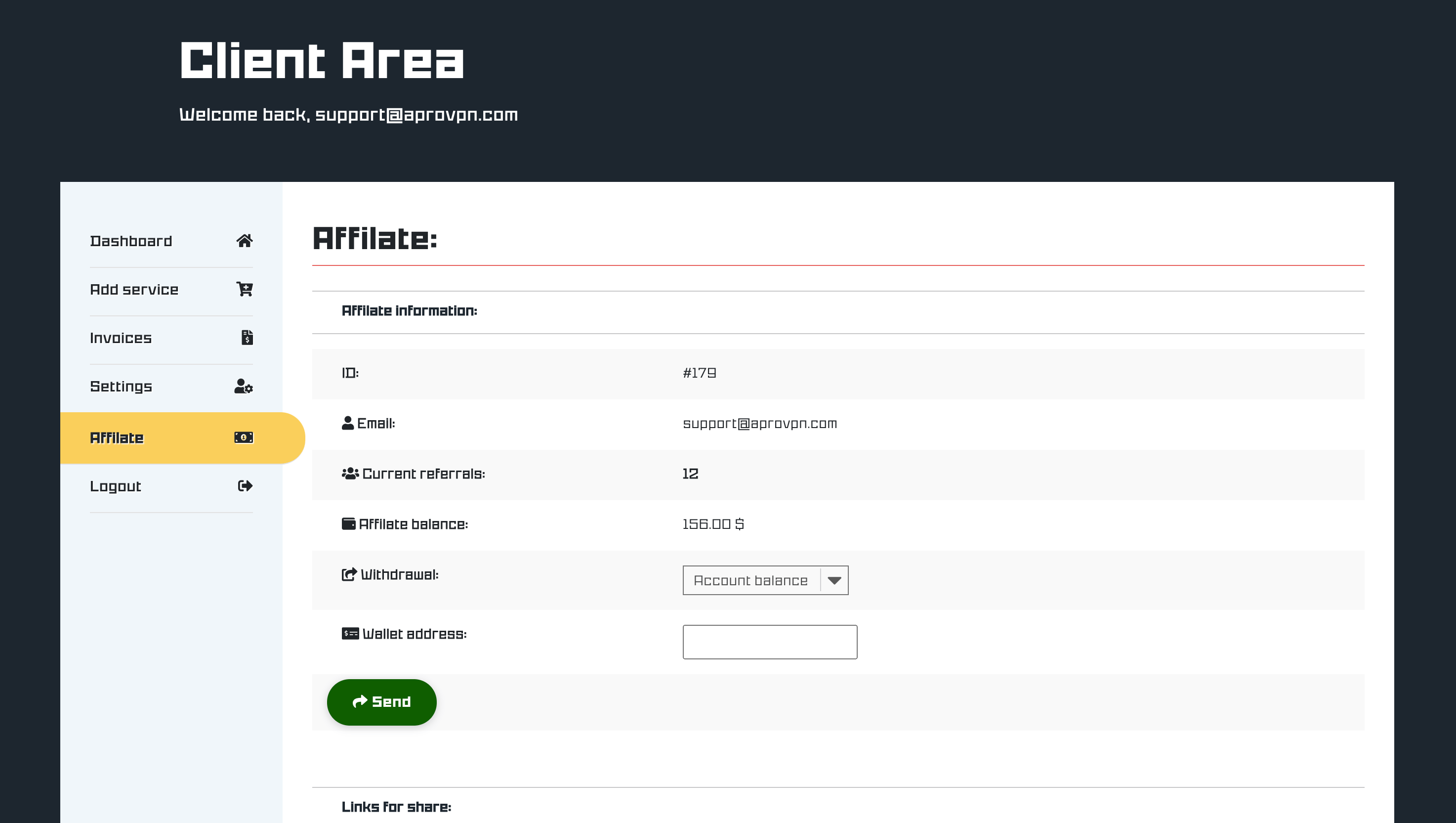Screen dimensions: 1456x823
Task: Click the Affilate money bill icon
Action: coord(244,438)
